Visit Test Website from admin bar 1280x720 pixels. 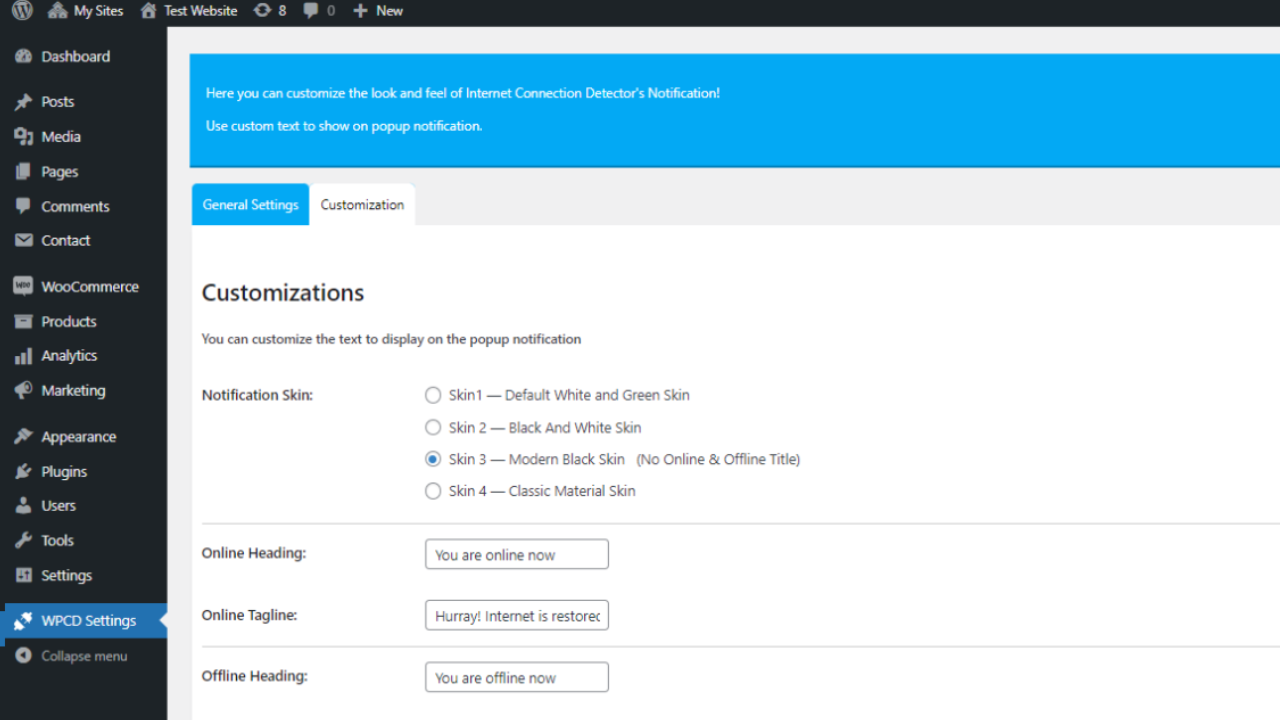point(201,11)
